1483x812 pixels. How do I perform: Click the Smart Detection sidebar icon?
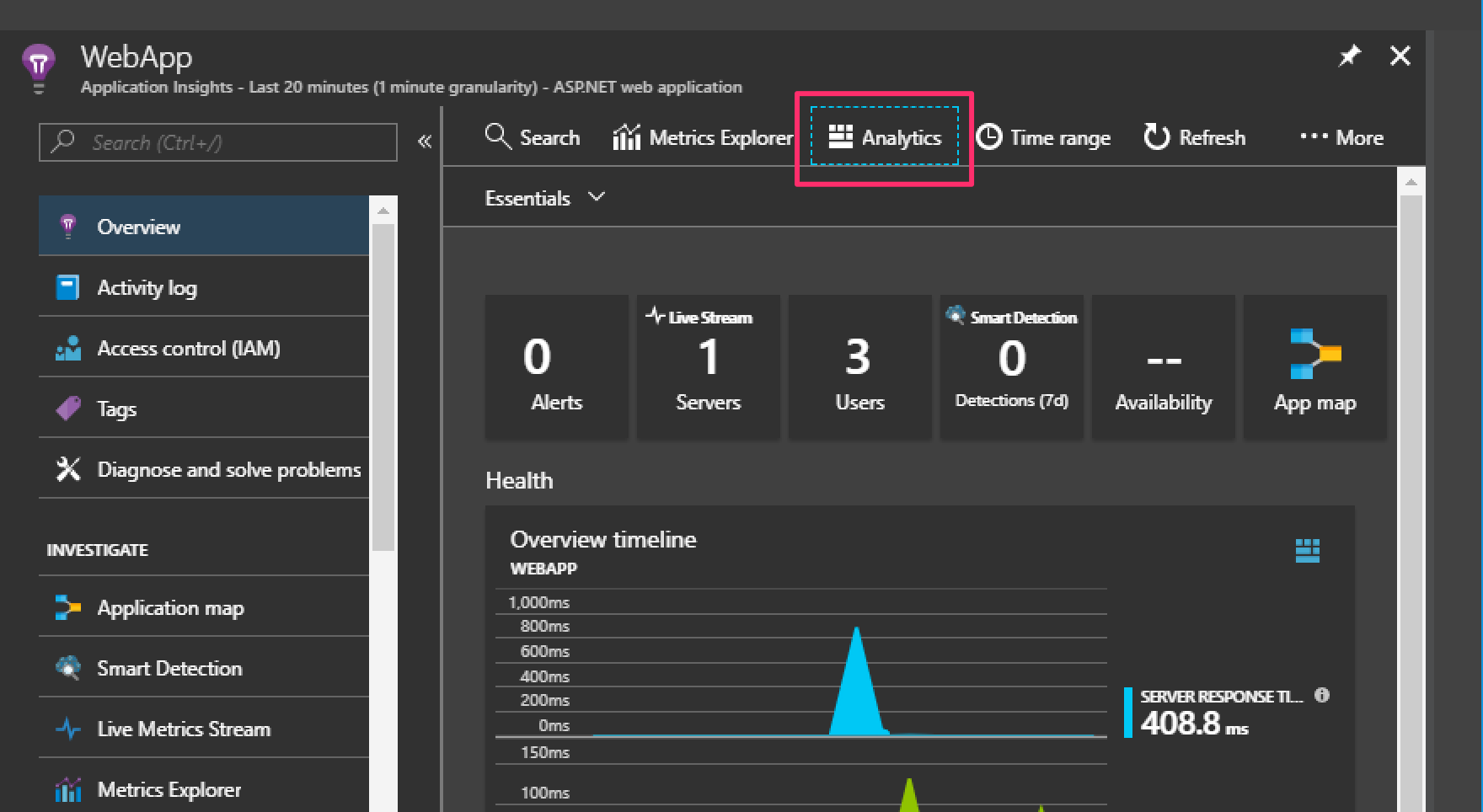[68, 668]
